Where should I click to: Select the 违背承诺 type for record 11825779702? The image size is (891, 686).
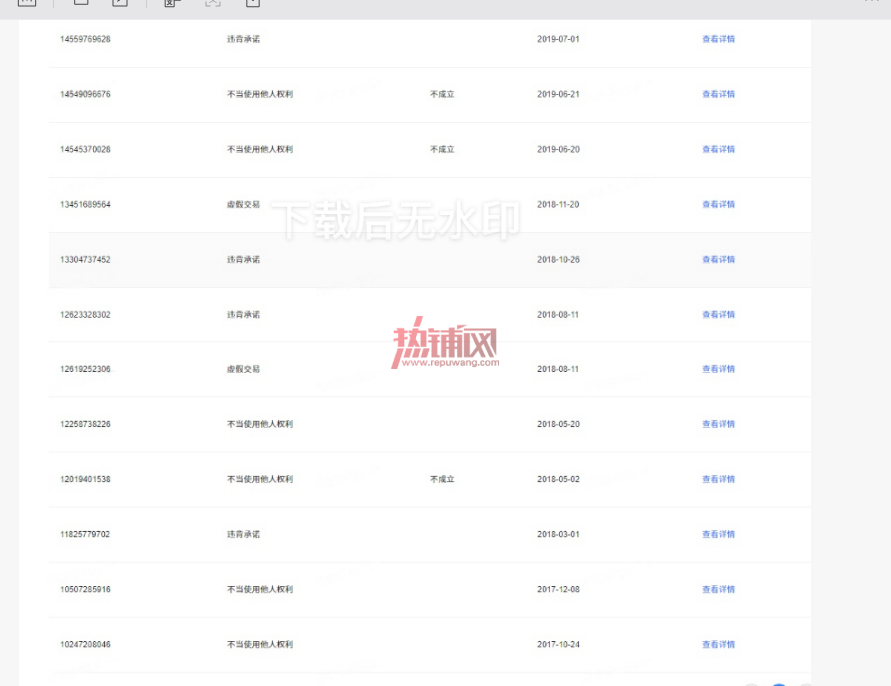(x=243, y=535)
